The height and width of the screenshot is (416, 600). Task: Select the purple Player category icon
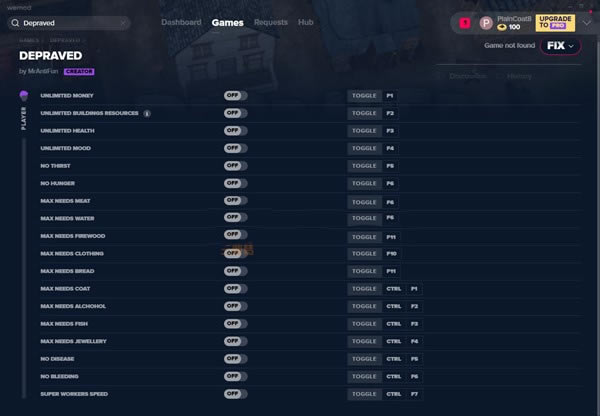tap(23, 95)
